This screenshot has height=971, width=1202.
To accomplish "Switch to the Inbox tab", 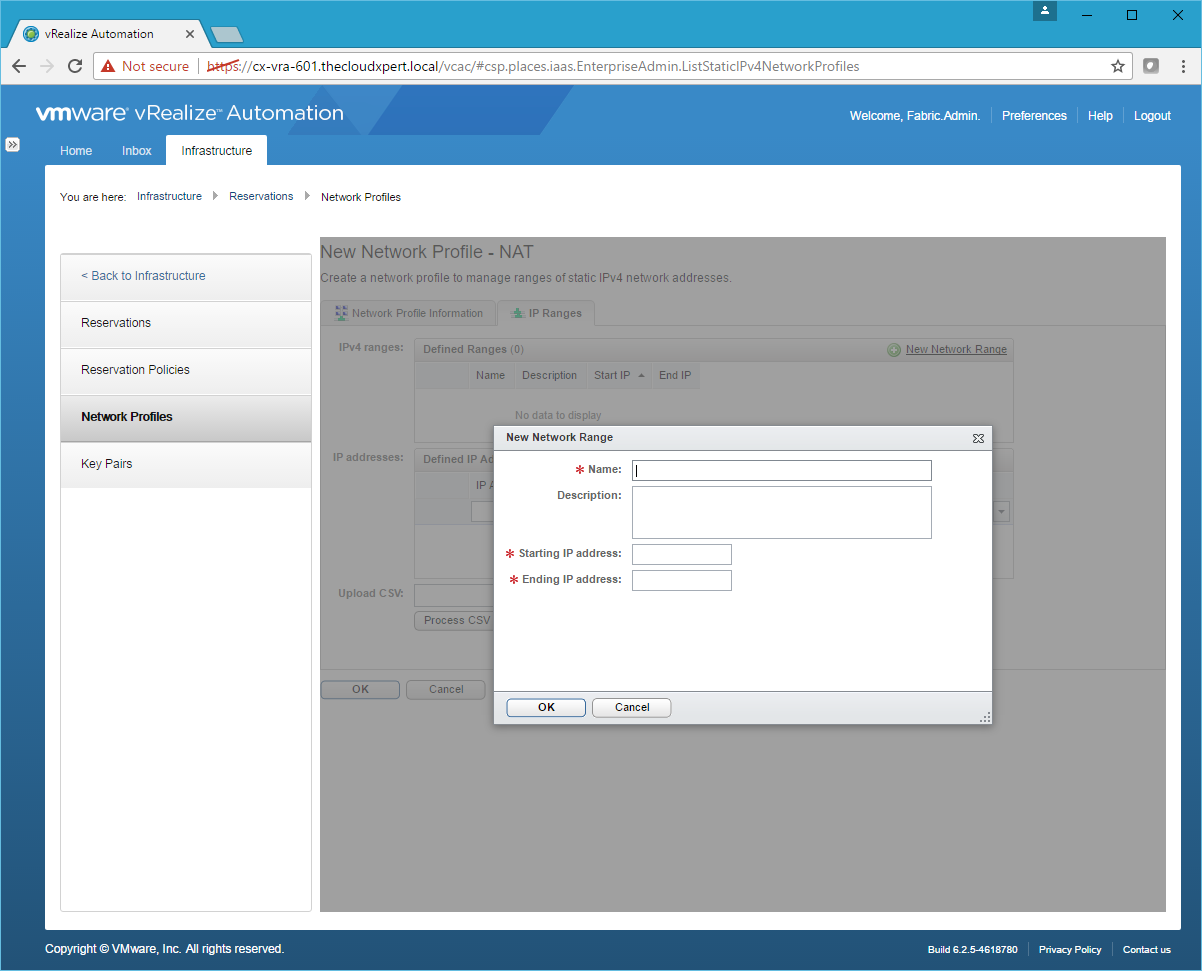I will pos(137,151).
